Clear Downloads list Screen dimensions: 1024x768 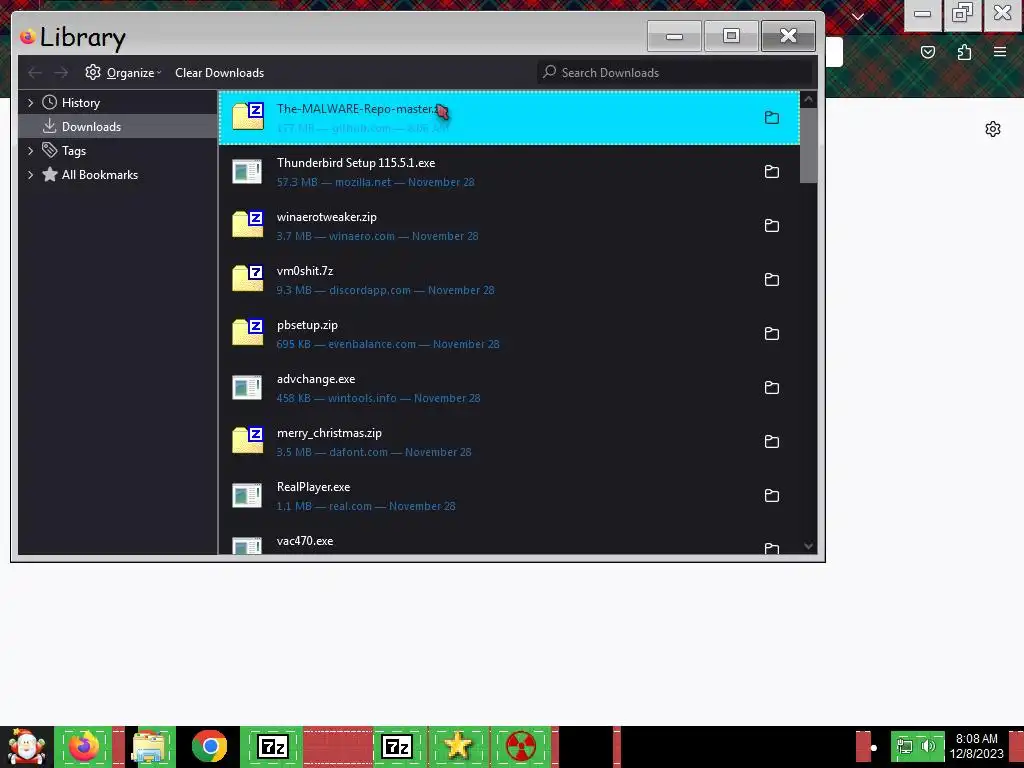point(219,72)
